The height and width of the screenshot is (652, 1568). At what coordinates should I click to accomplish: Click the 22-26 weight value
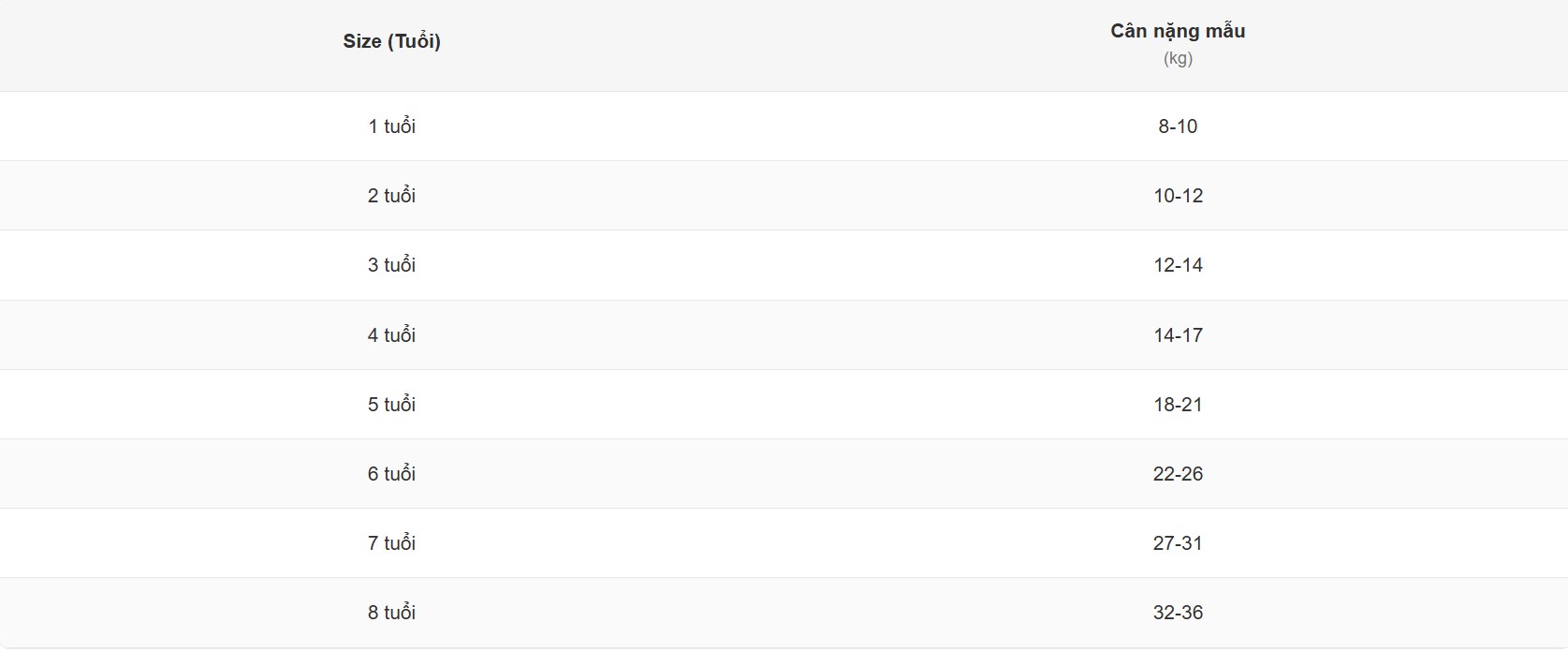pyautogui.click(x=1178, y=474)
